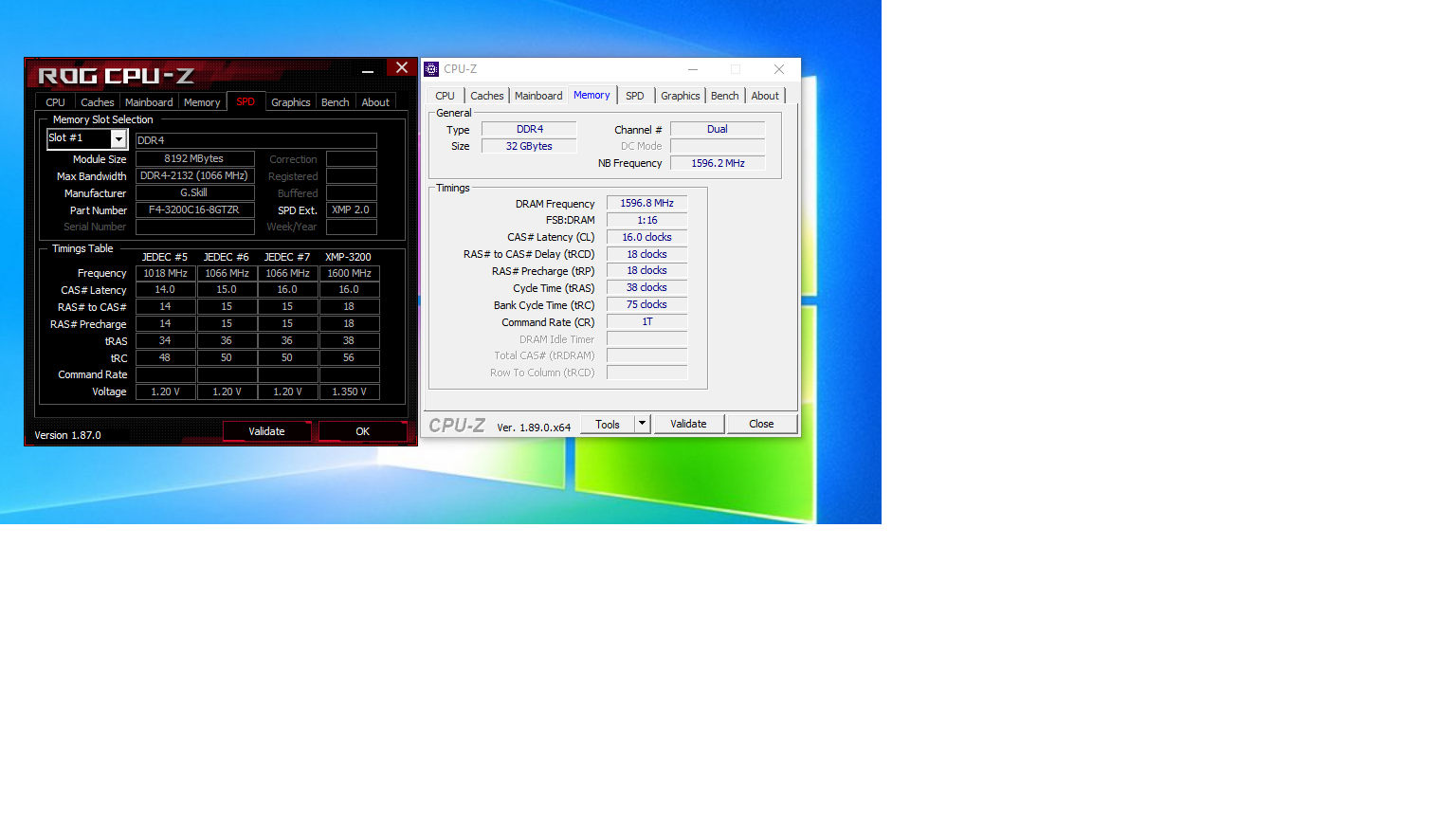Switch to Caches tab in ROG CPU-Z
Image resolution: width=1456 pixels, height=819 pixels.
97,102
